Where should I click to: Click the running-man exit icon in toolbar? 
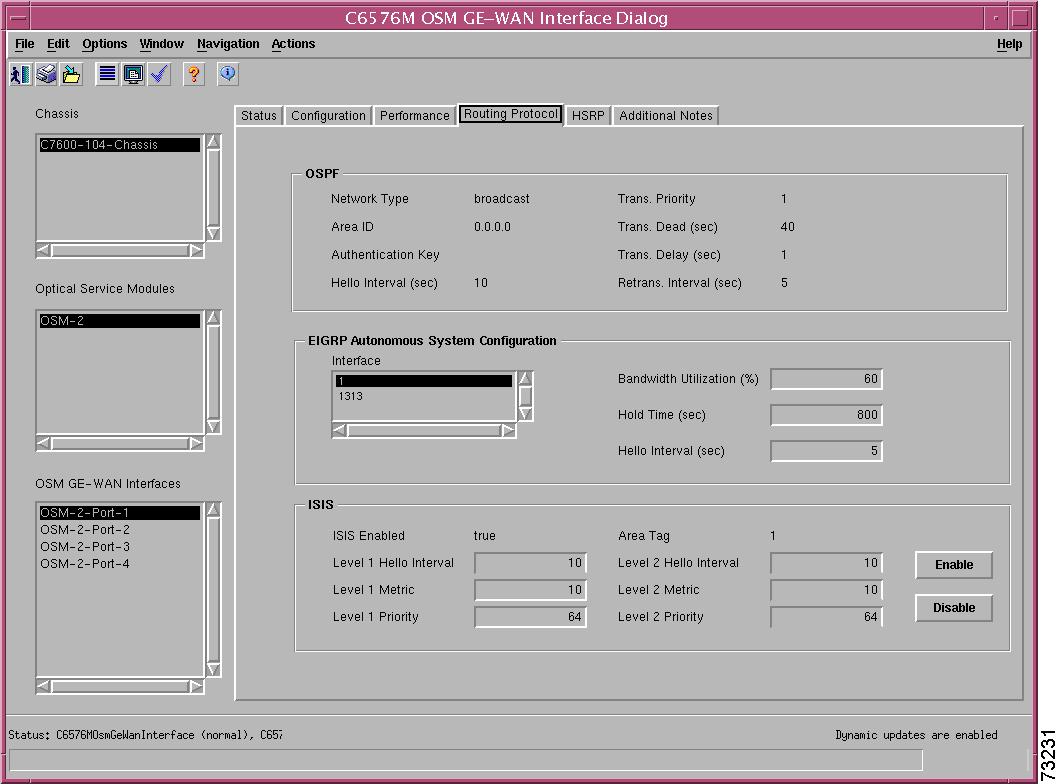(20, 74)
